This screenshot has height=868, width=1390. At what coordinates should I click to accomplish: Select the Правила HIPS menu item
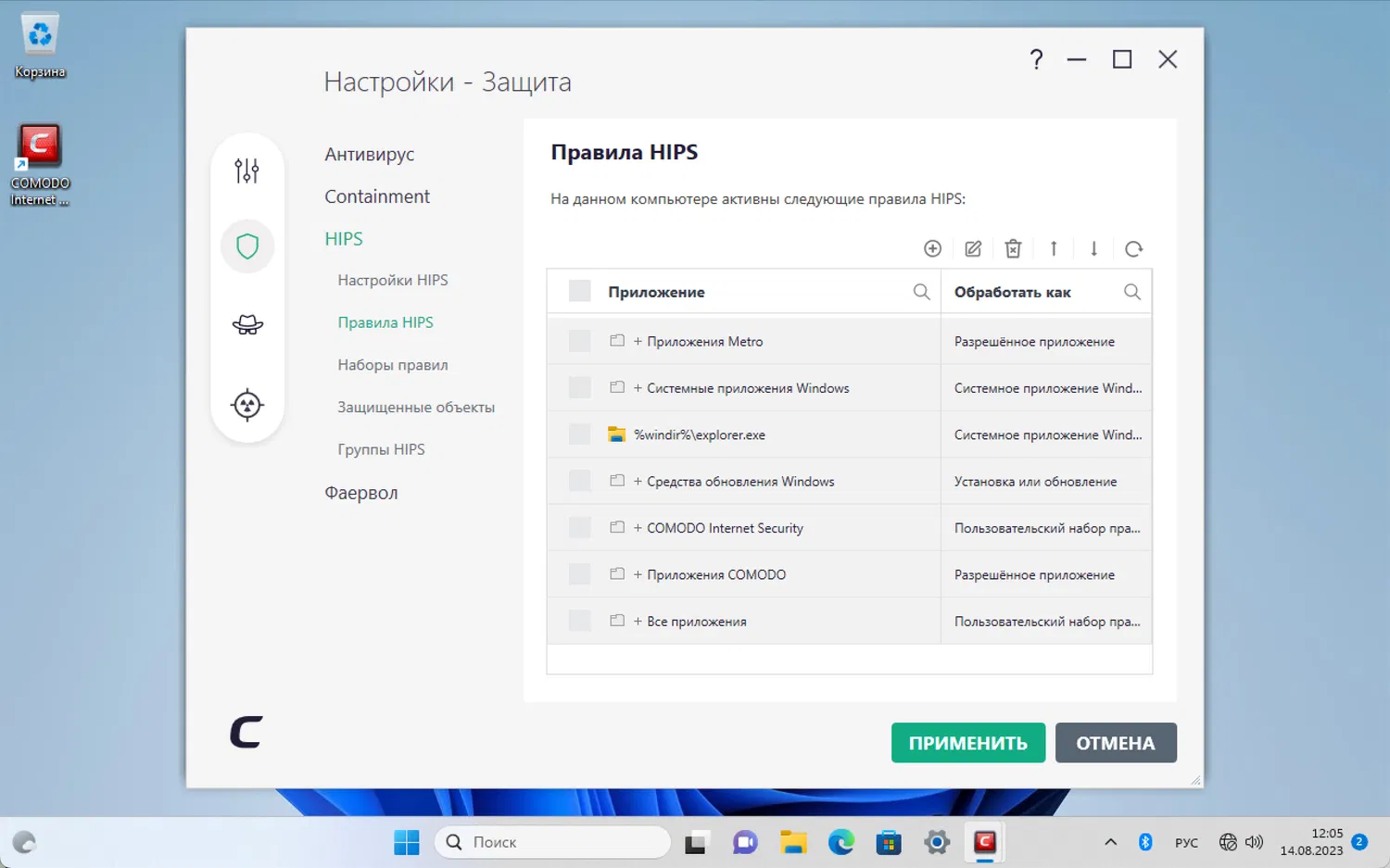click(385, 322)
